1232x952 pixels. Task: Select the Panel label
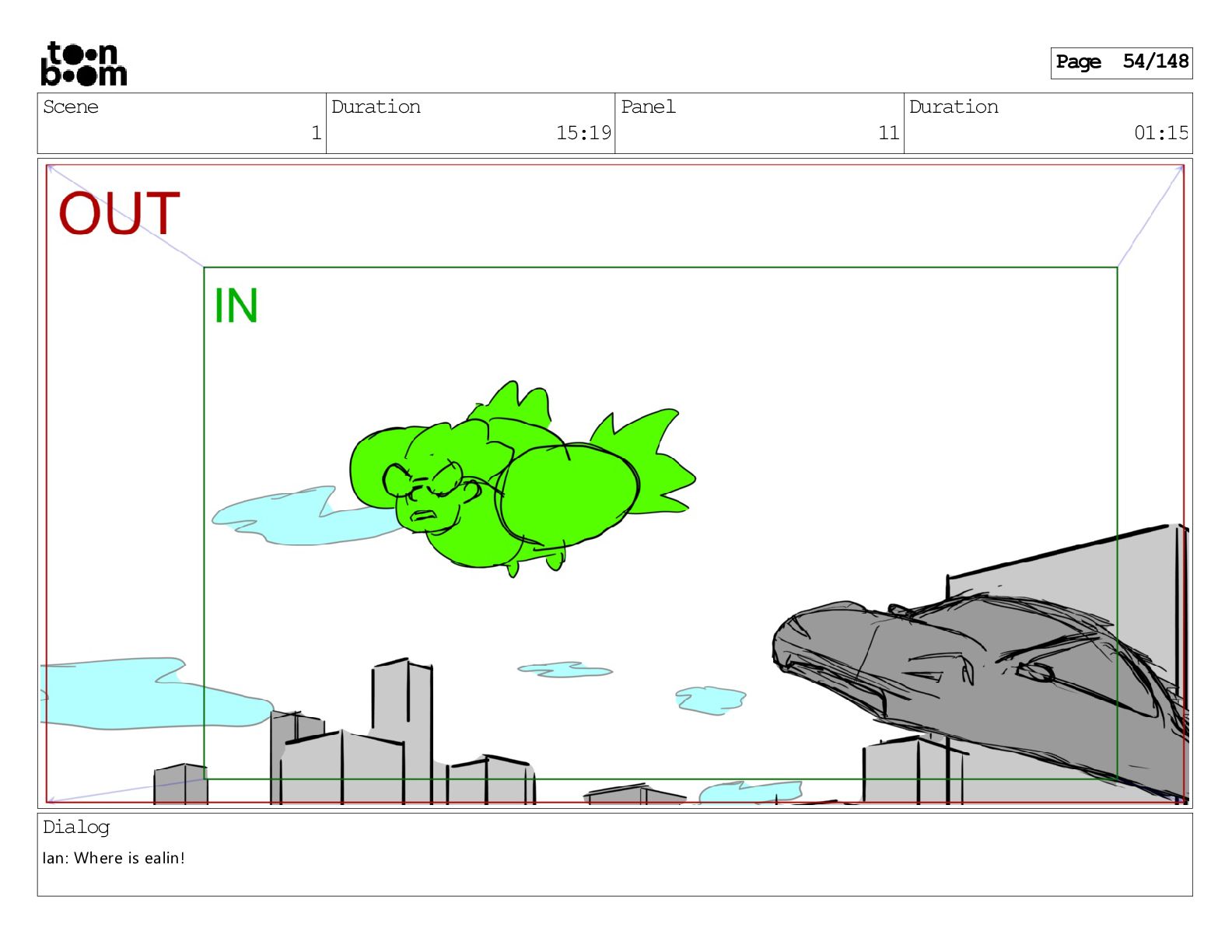tap(648, 107)
